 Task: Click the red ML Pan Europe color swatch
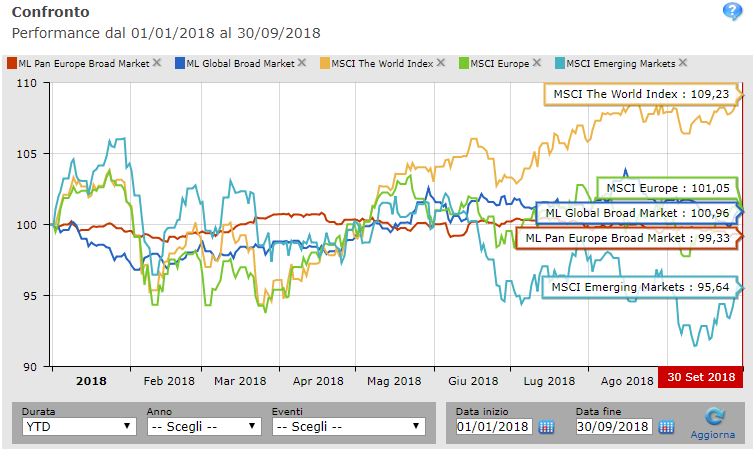coord(12,63)
